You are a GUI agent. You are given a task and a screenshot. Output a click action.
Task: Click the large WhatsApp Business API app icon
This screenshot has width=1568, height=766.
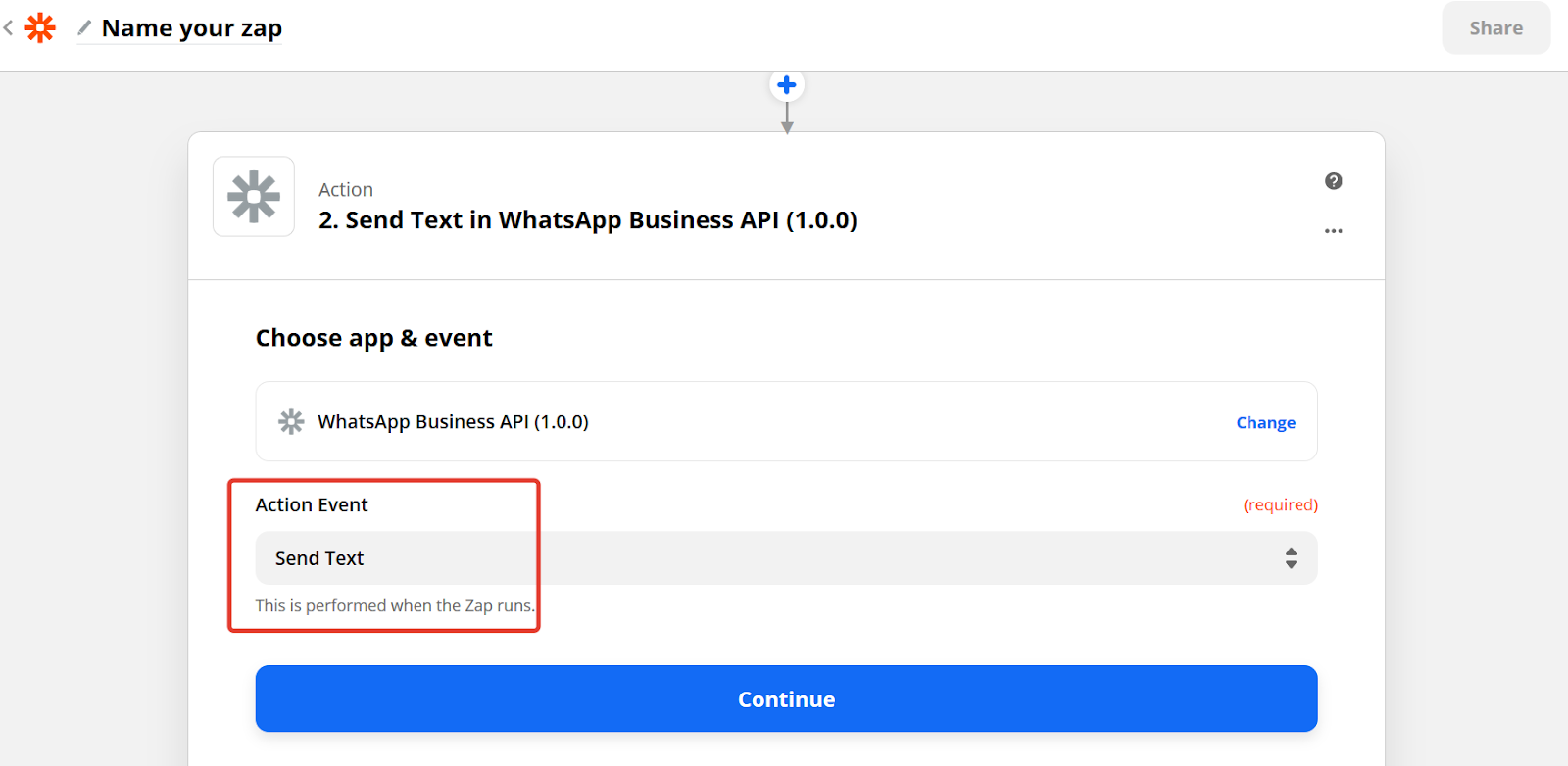tap(254, 197)
